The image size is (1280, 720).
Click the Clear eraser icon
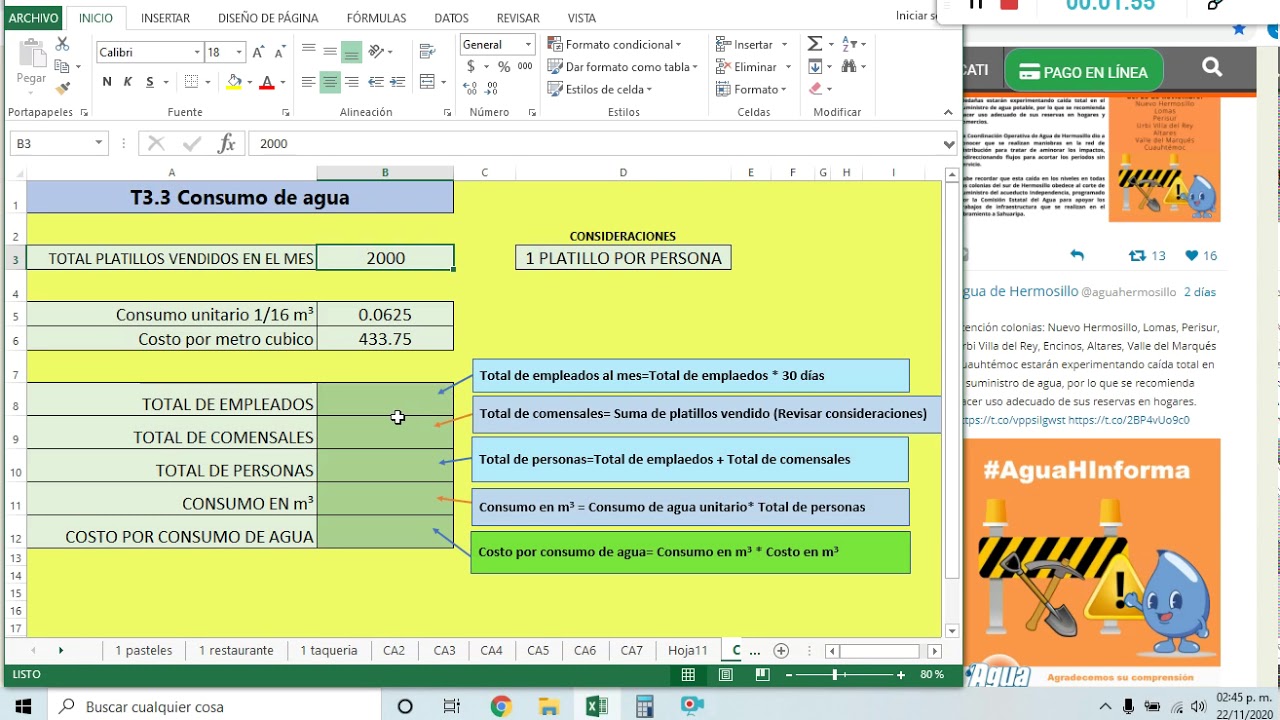coord(815,89)
